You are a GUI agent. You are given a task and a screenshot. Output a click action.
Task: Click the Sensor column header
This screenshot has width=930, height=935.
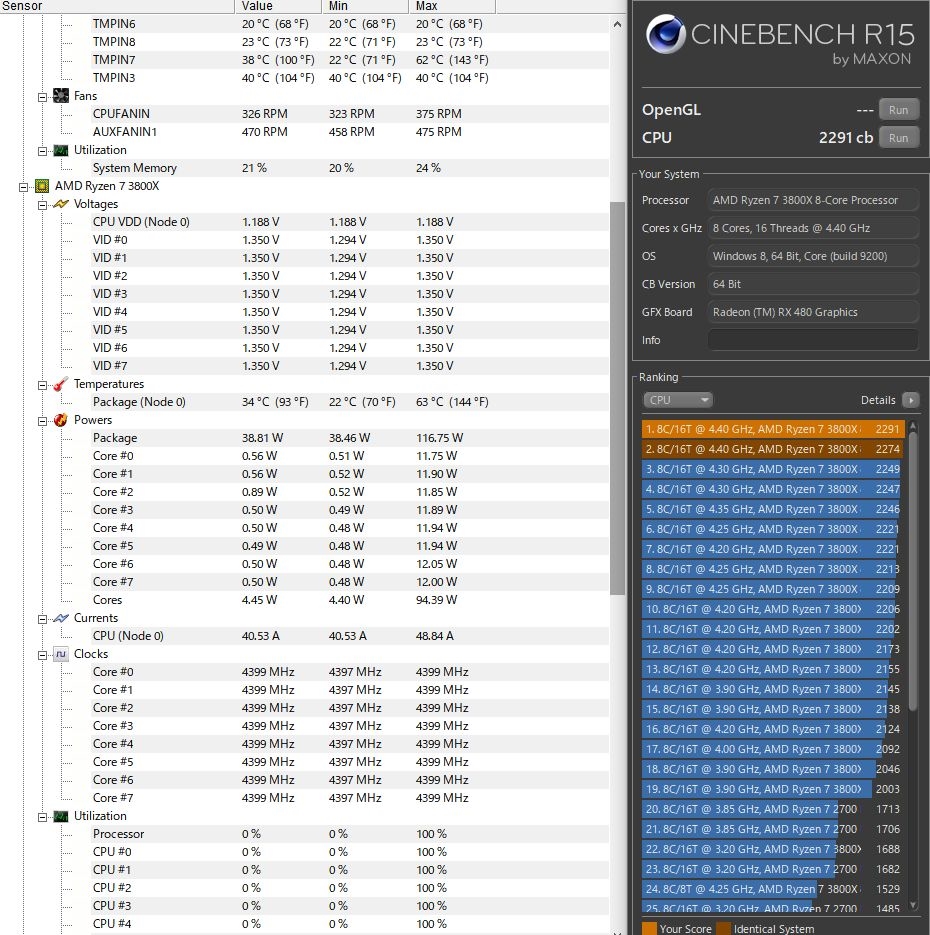[117, 6]
